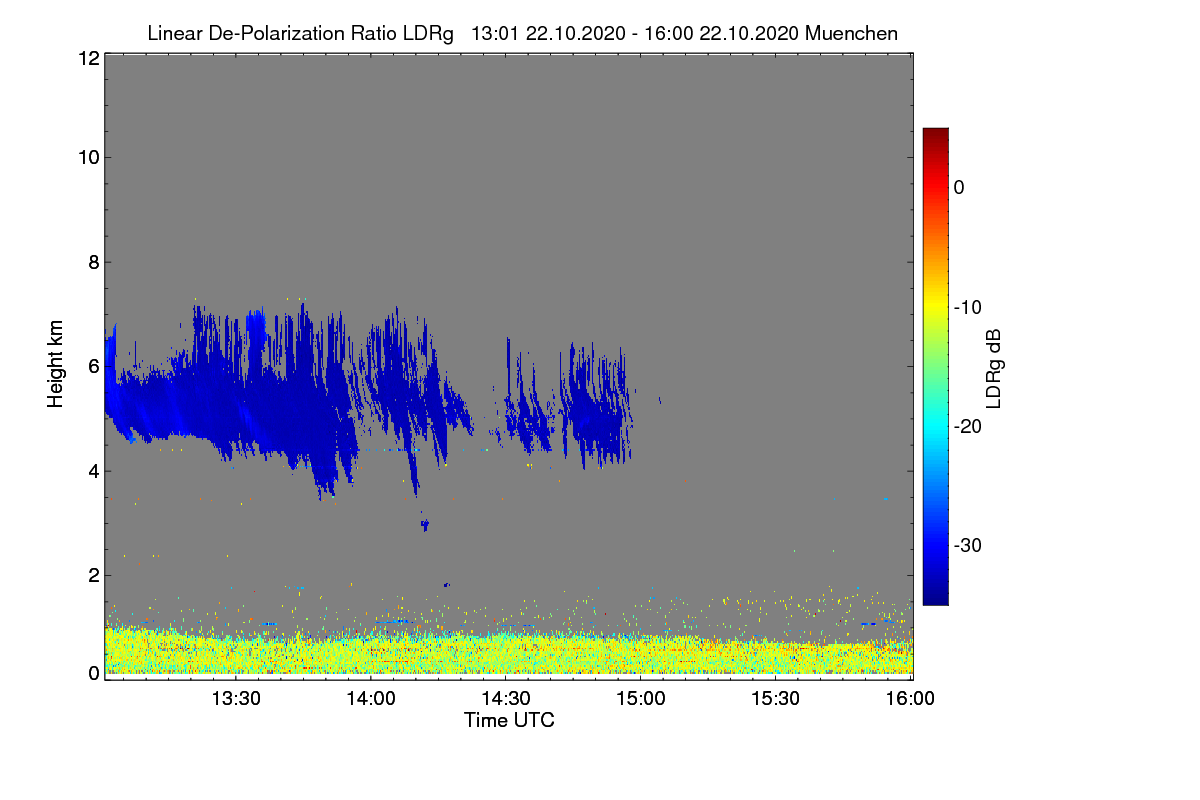Click the 14:00 time tick label

[371, 699]
